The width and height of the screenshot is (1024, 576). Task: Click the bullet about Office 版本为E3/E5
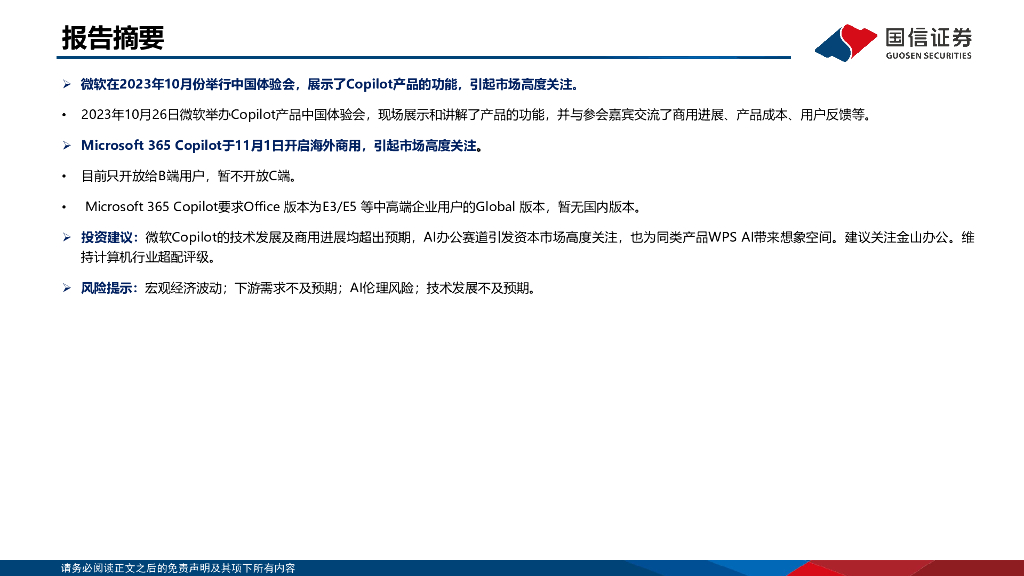[364, 207]
